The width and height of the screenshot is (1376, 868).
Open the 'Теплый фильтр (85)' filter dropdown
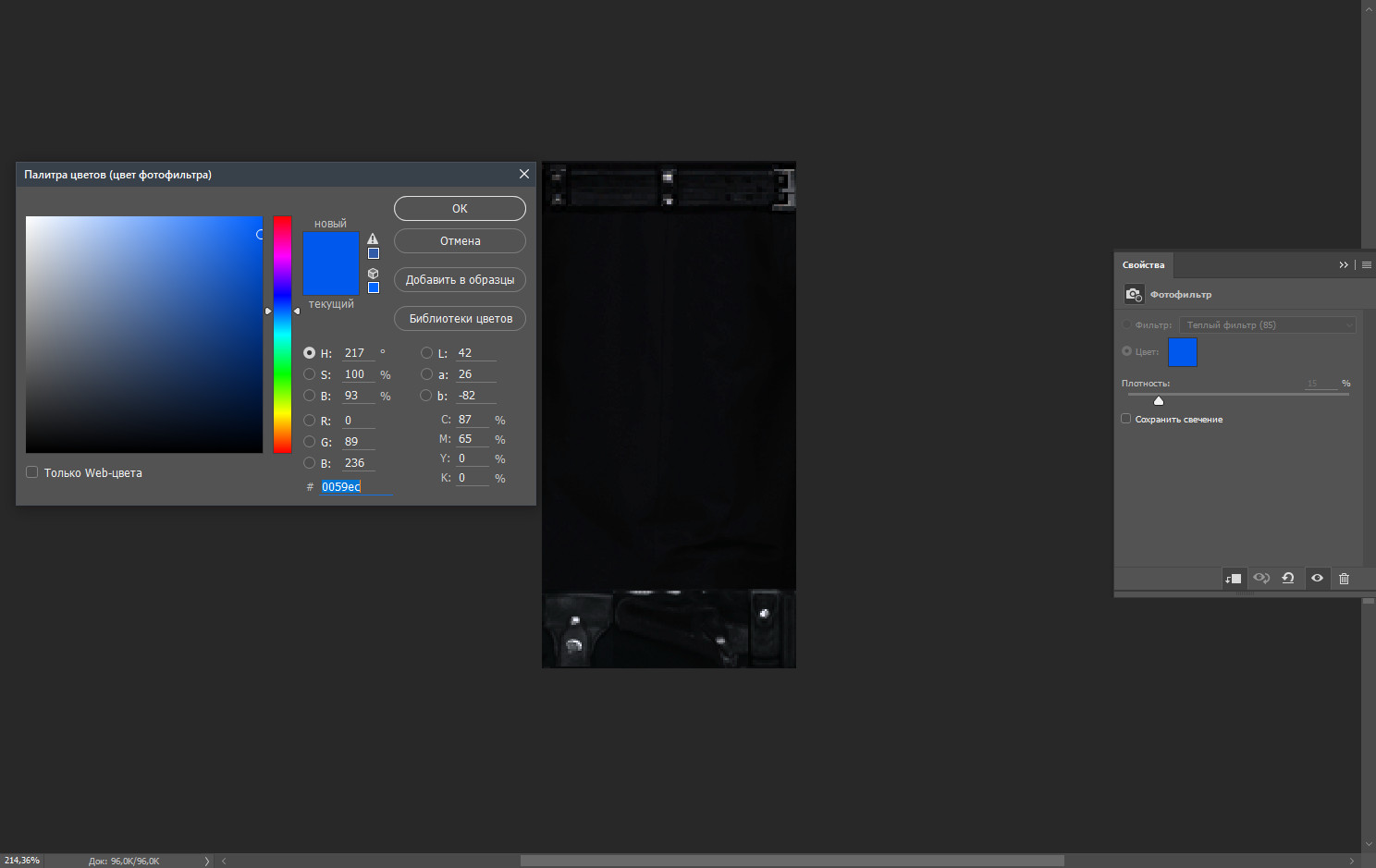tap(1267, 325)
